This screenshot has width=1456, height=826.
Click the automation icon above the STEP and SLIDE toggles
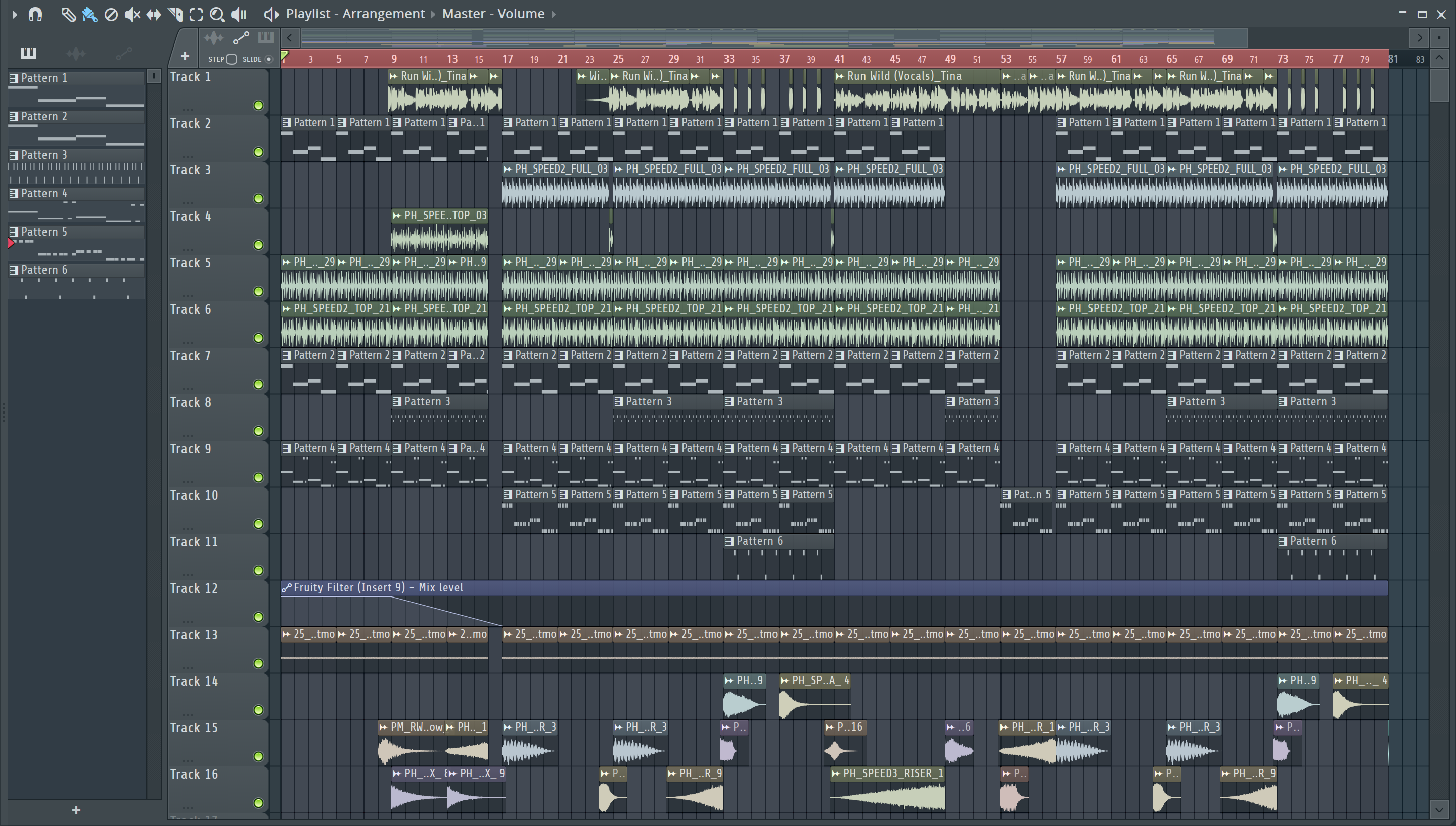[x=241, y=38]
